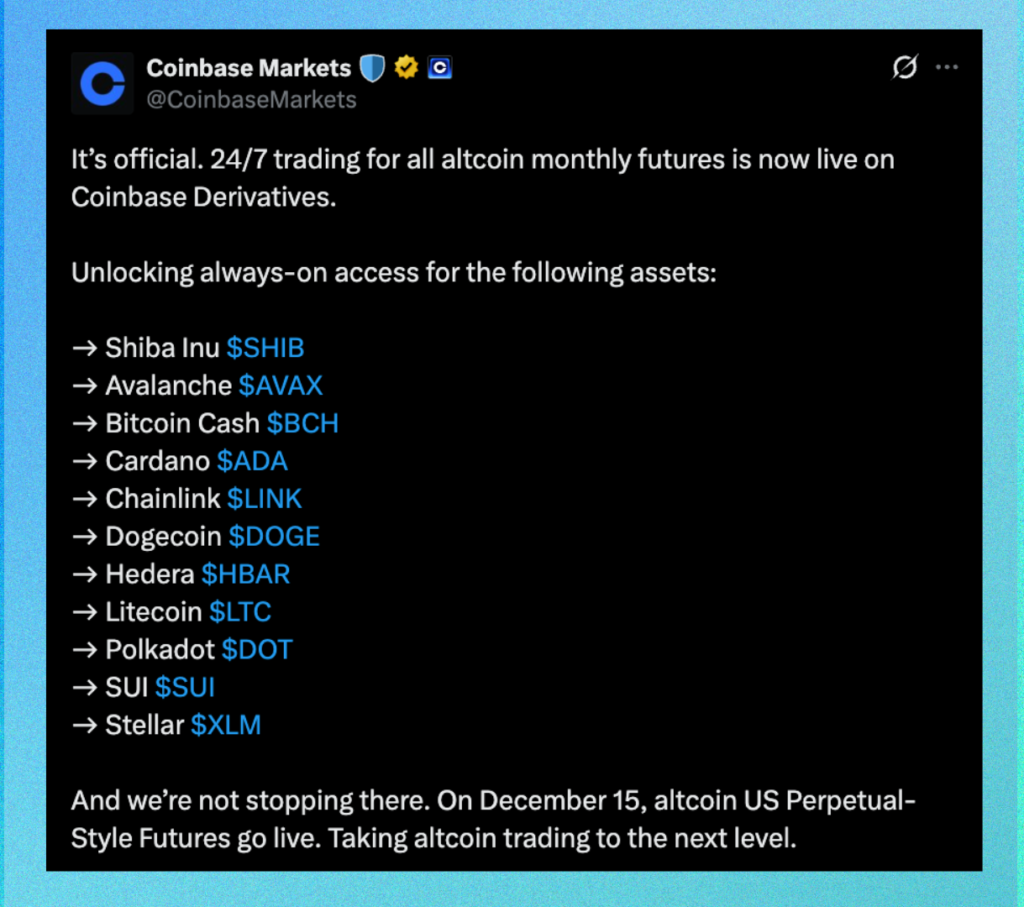Click the @CoinbaseMarkets handle
The height and width of the screenshot is (907, 1024).
click(251, 99)
